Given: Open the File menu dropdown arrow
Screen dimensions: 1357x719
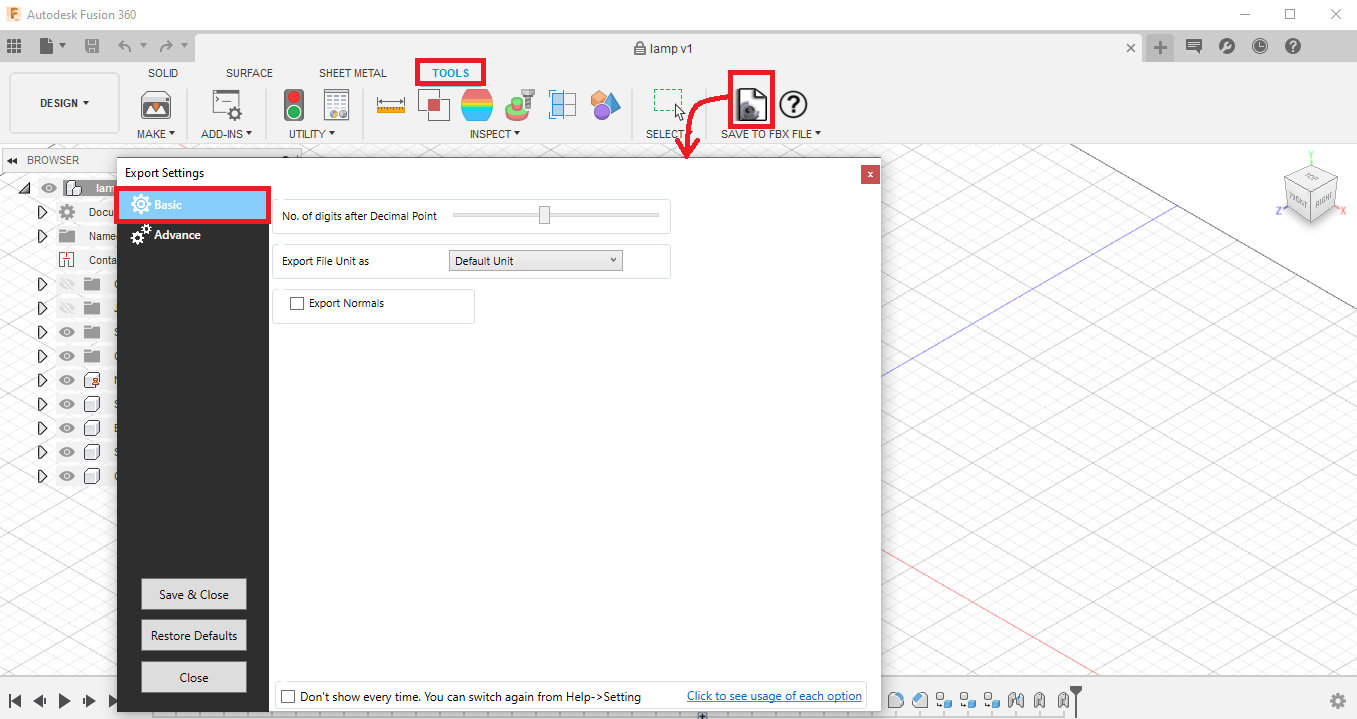Looking at the screenshot, I should [62, 46].
